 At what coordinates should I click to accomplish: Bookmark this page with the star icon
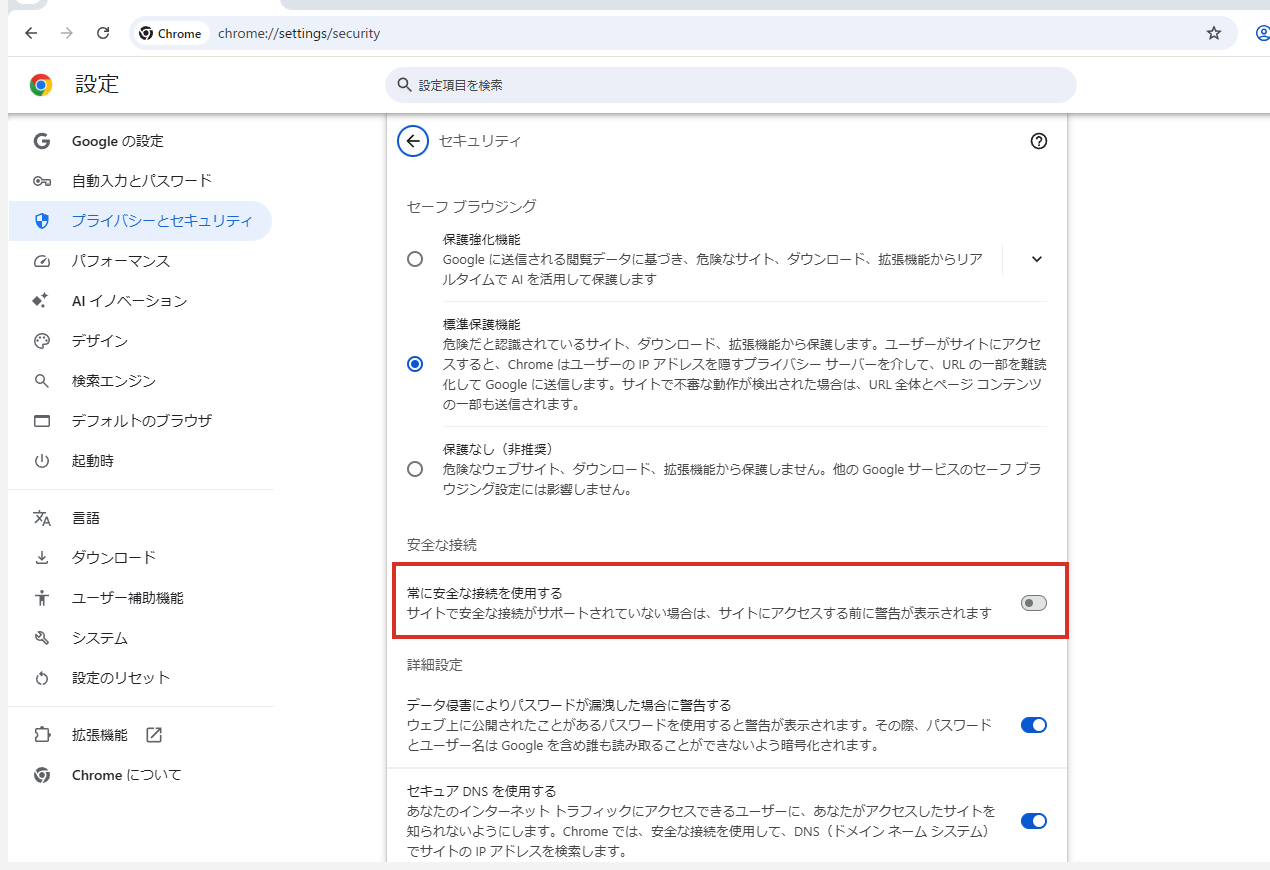click(1214, 33)
